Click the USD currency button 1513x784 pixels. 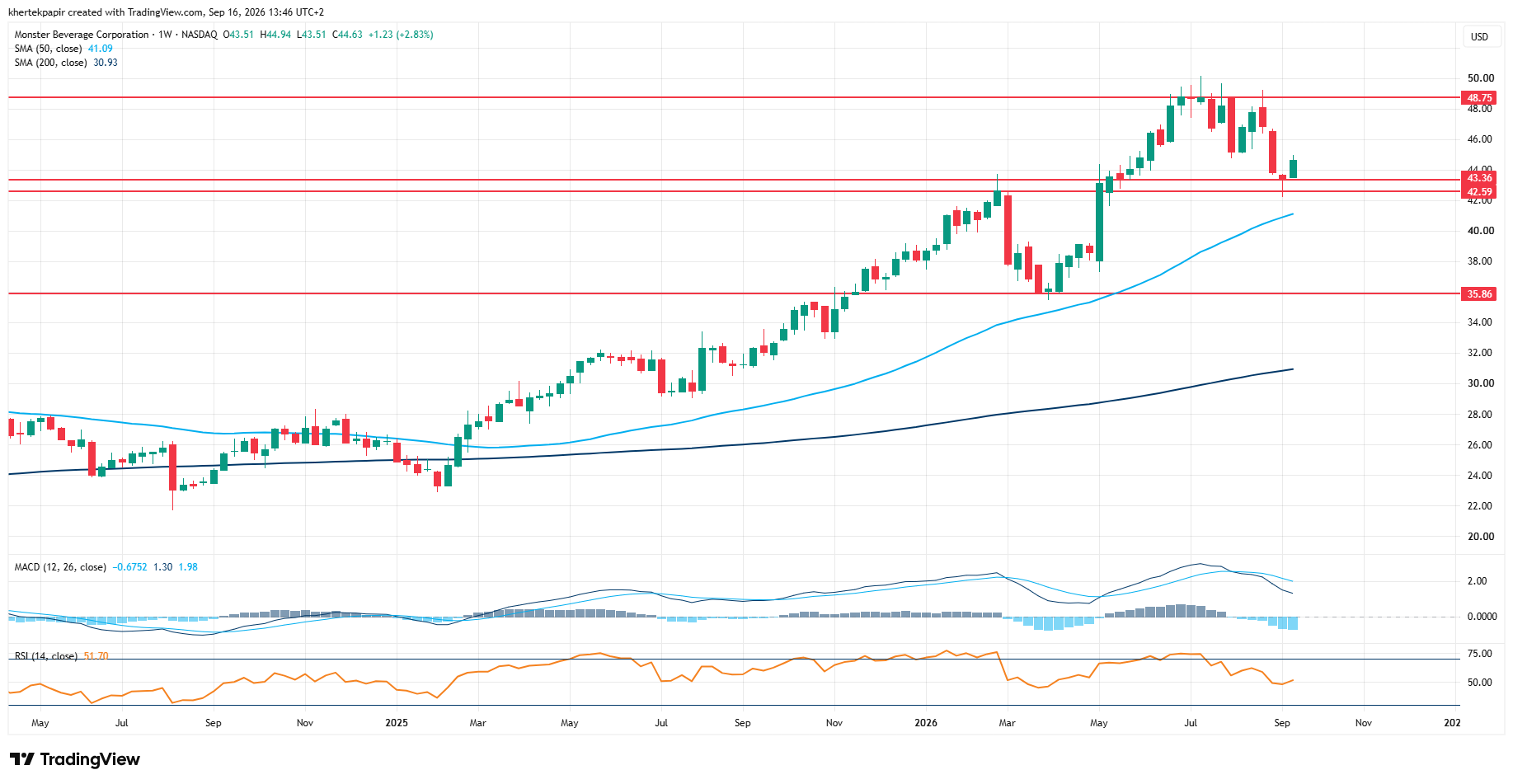pyautogui.click(x=1479, y=36)
